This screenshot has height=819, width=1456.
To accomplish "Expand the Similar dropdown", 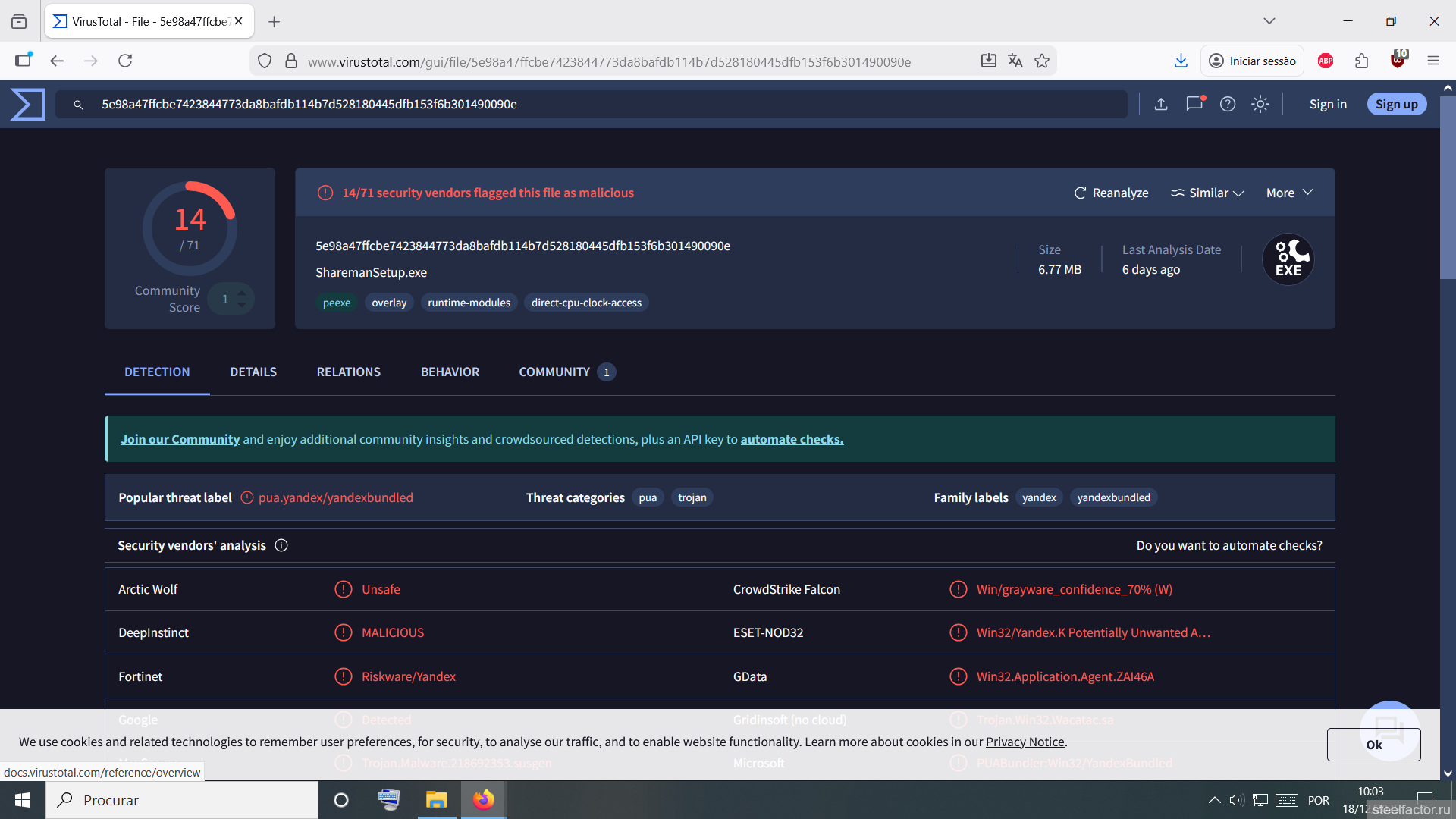I will coord(1207,193).
